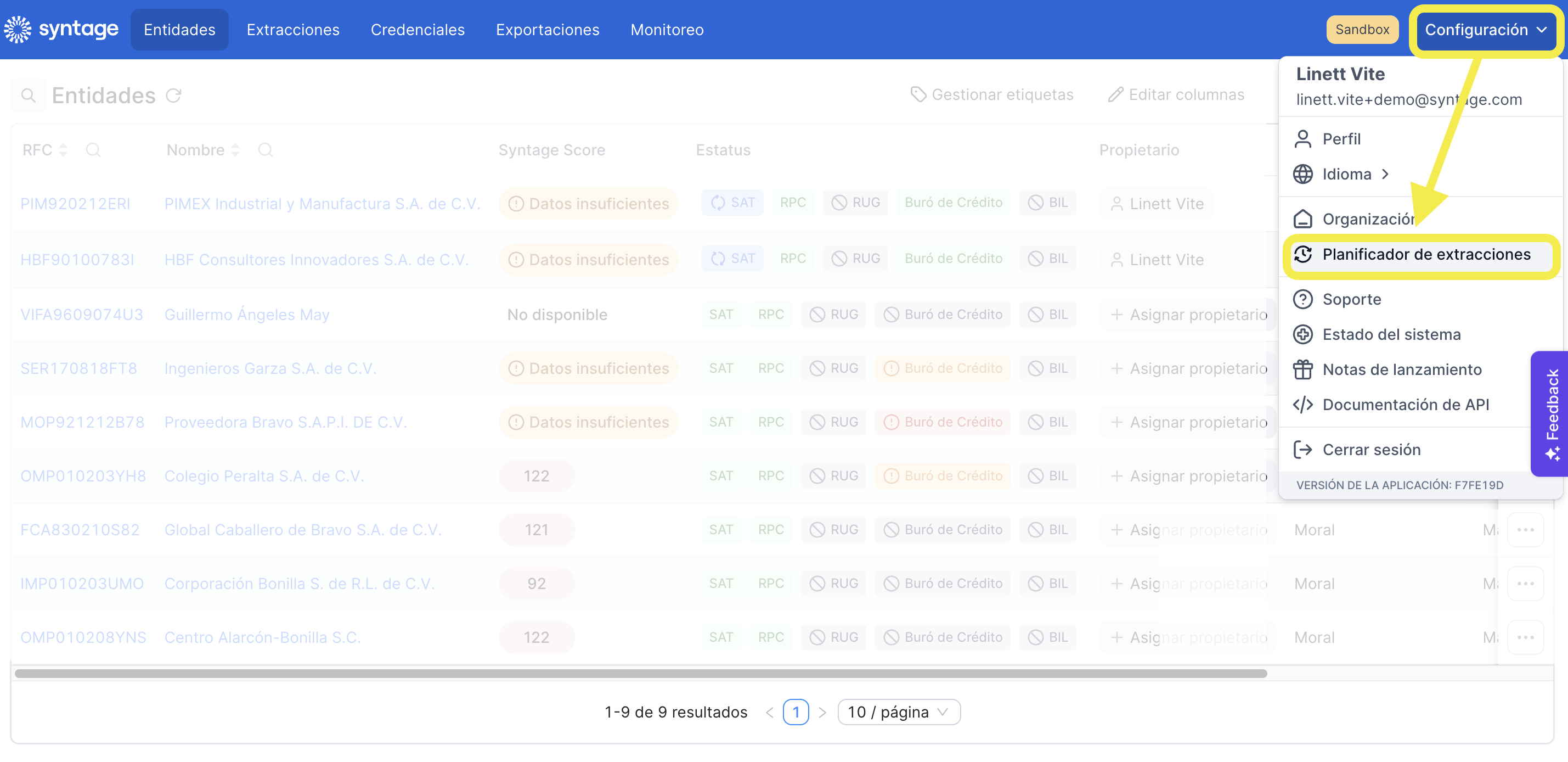
Task: Go to the previous results page arrow
Action: [x=770, y=712]
